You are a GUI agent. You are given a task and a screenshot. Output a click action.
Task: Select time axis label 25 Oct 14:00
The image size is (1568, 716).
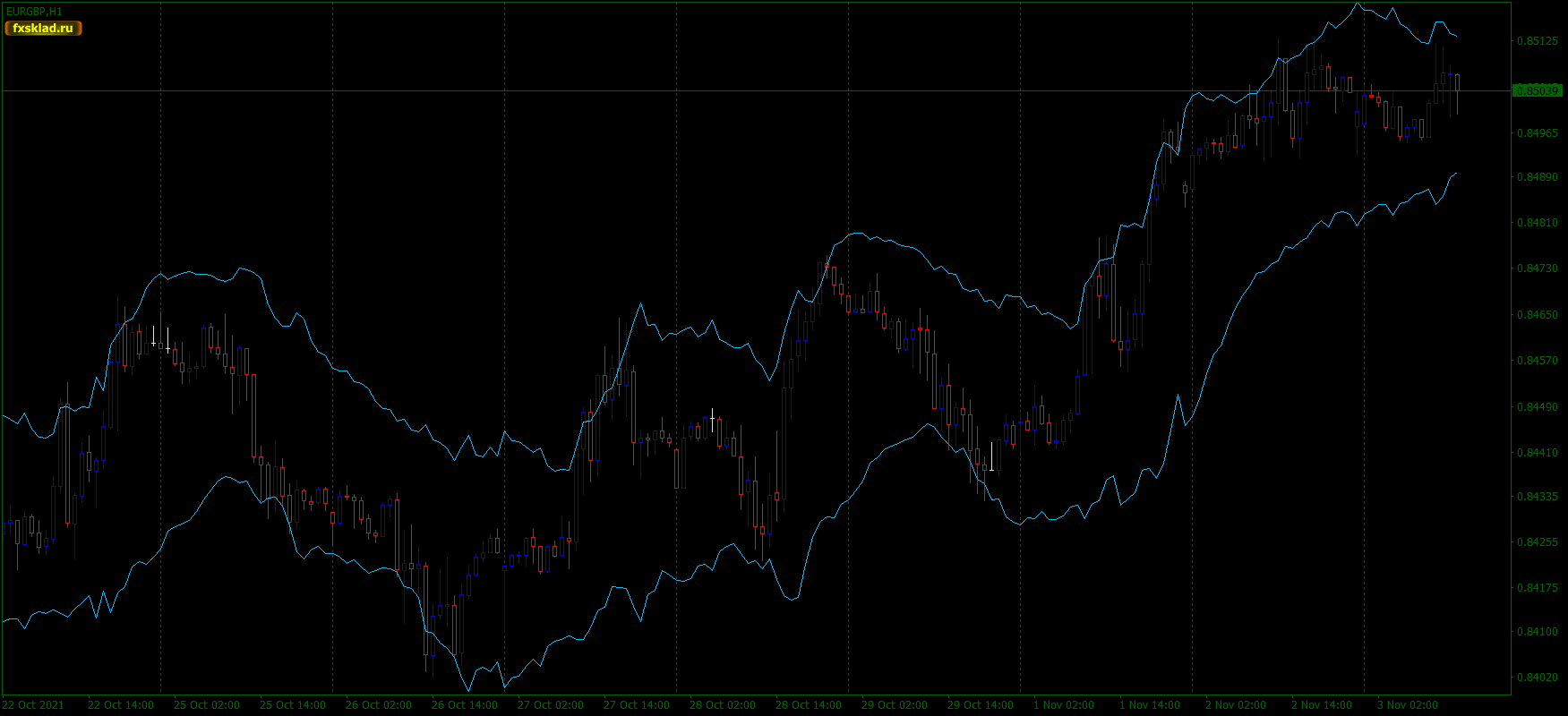click(293, 705)
